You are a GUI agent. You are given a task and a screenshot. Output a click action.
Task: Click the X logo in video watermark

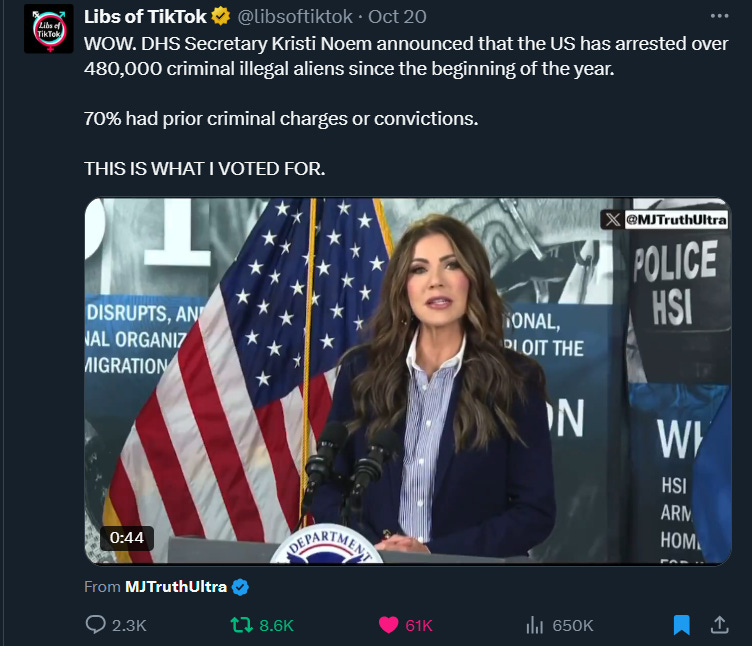[612, 220]
